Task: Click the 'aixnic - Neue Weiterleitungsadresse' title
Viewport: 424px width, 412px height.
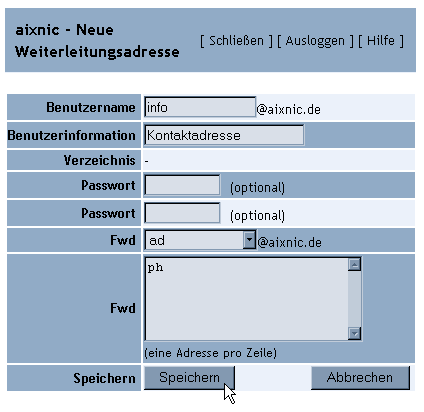Action: coord(97,41)
